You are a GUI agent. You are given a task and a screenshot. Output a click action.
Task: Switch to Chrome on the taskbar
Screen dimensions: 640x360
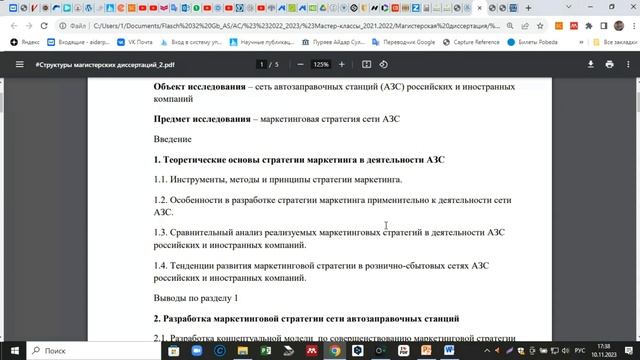(x=335, y=351)
